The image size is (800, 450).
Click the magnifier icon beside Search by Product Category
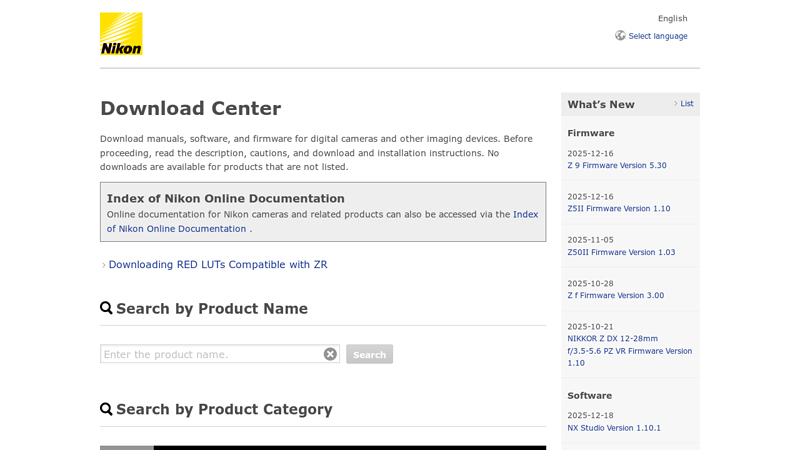click(106, 409)
